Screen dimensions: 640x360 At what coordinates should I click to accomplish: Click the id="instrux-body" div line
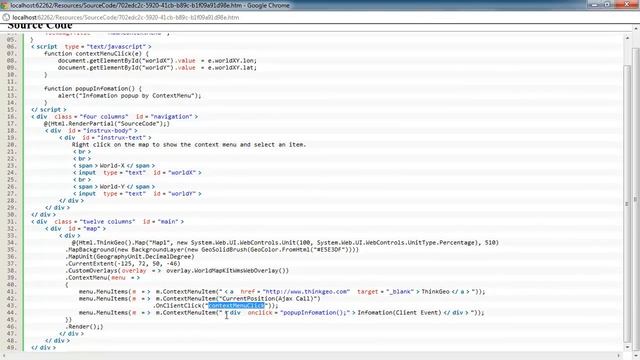point(91,131)
